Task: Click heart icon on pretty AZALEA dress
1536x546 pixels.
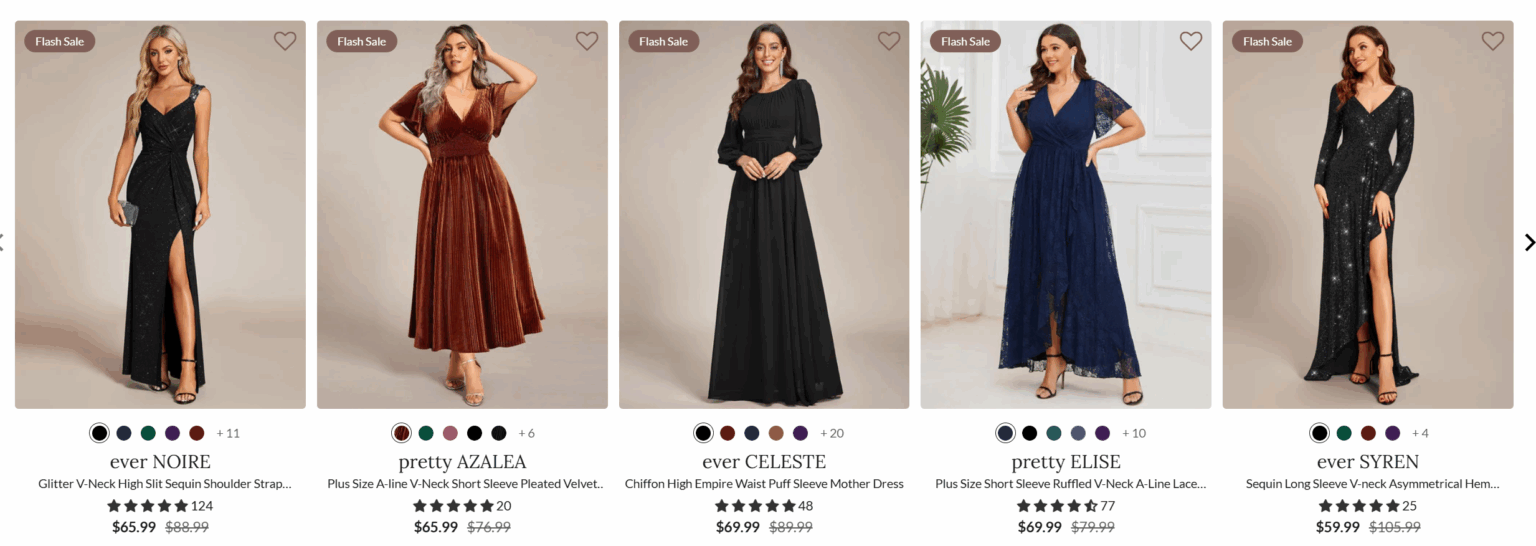Action: tap(587, 41)
